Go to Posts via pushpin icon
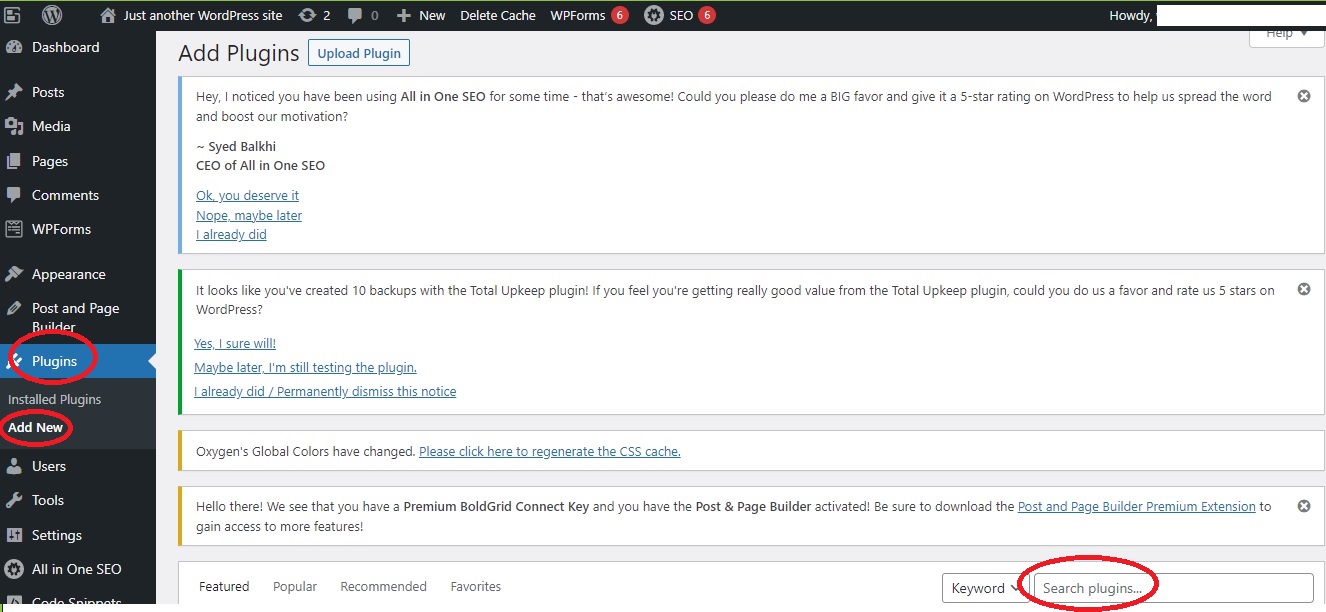The image size is (1326, 612). click(14, 92)
